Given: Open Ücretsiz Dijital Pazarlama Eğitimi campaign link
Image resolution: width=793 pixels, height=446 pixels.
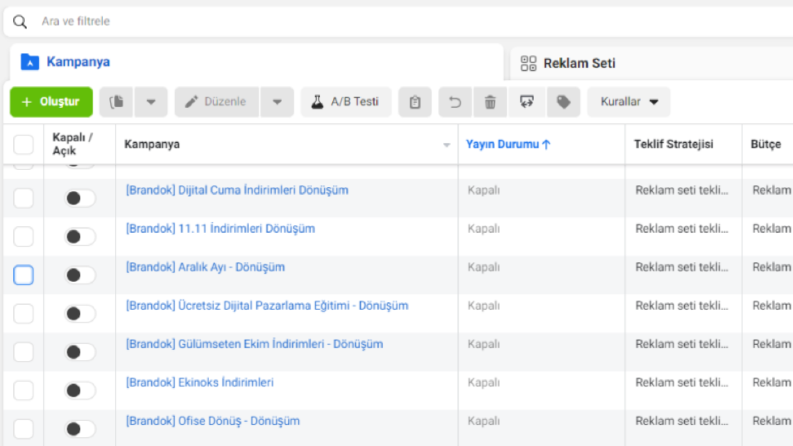Looking at the screenshot, I should pos(267,305).
